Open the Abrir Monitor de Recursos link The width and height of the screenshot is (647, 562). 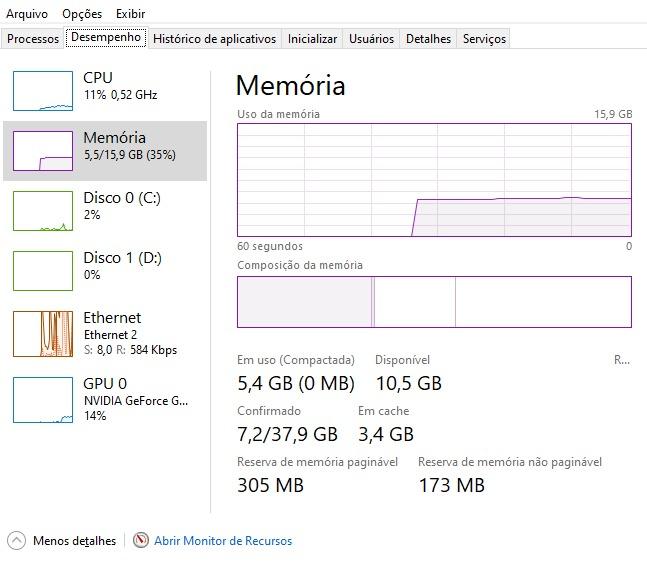(223, 541)
